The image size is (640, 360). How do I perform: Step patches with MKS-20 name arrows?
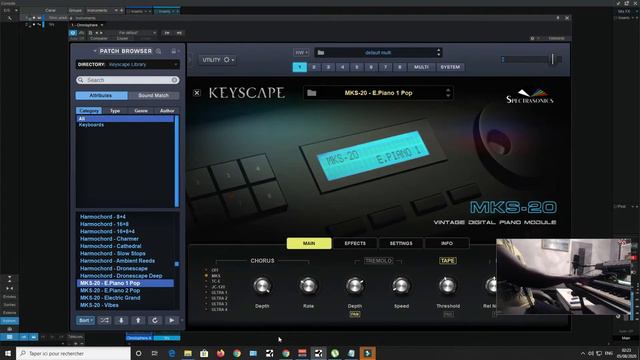pos(448,93)
